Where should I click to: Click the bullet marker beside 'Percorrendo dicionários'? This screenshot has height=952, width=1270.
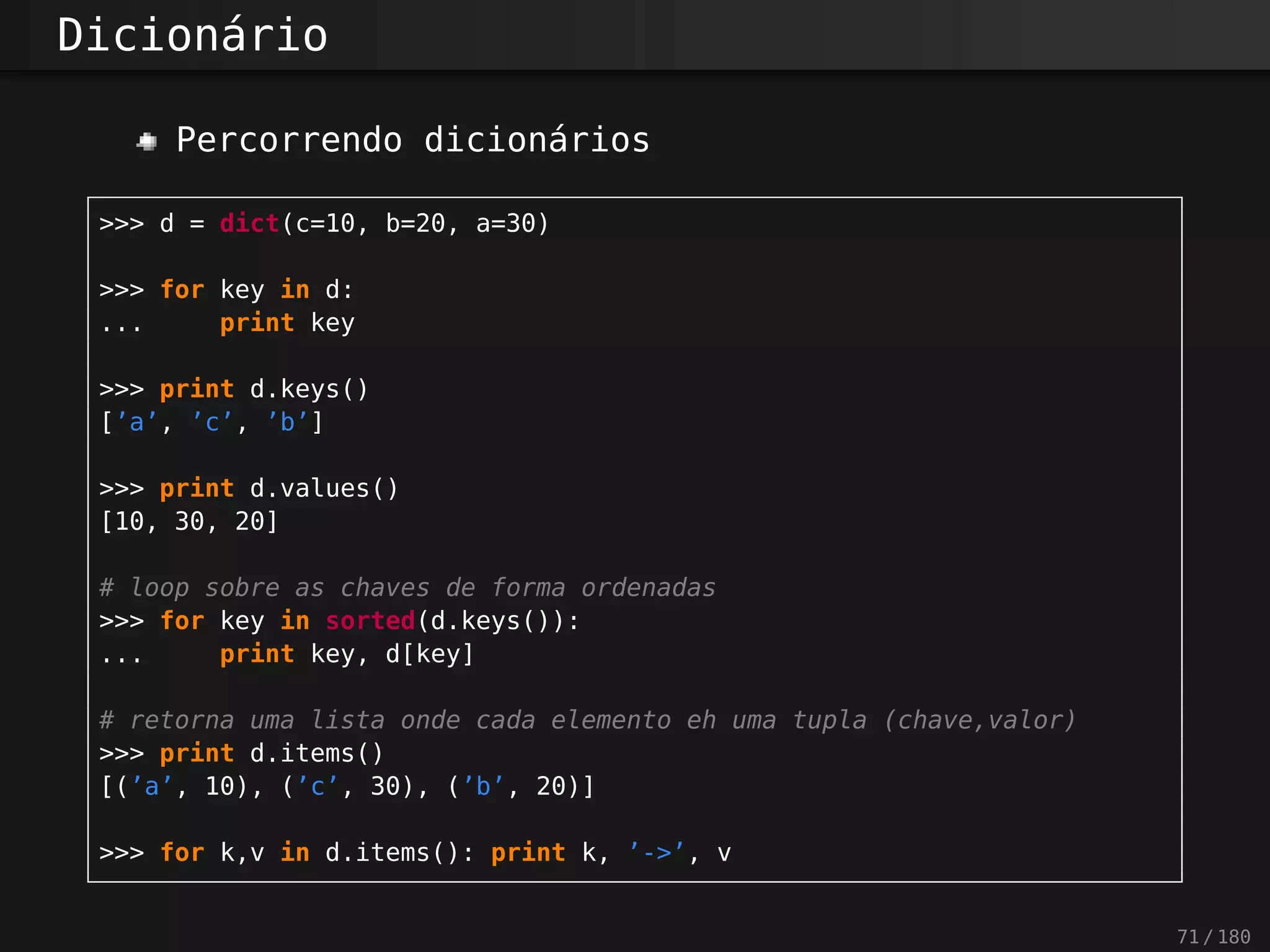pyautogui.click(x=147, y=142)
